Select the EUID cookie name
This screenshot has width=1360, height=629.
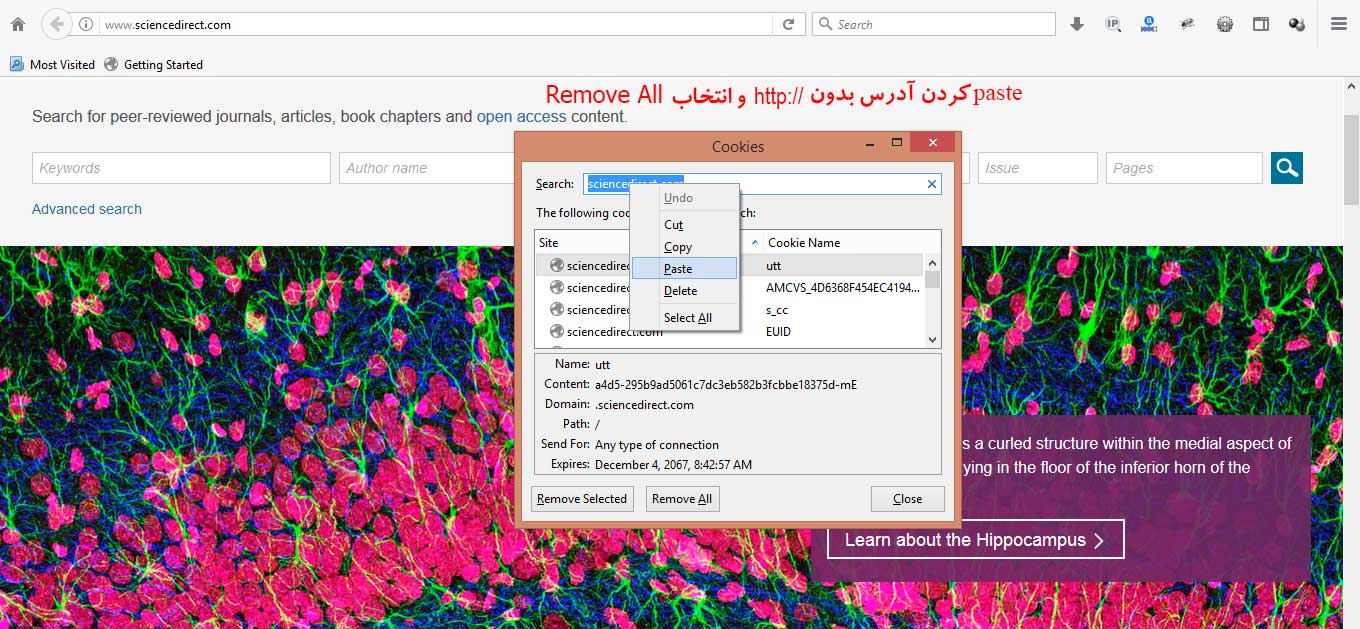click(x=779, y=332)
